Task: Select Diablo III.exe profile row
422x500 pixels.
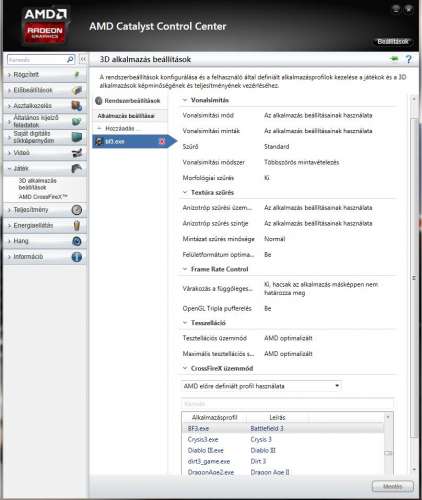Action: tap(283, 450)
